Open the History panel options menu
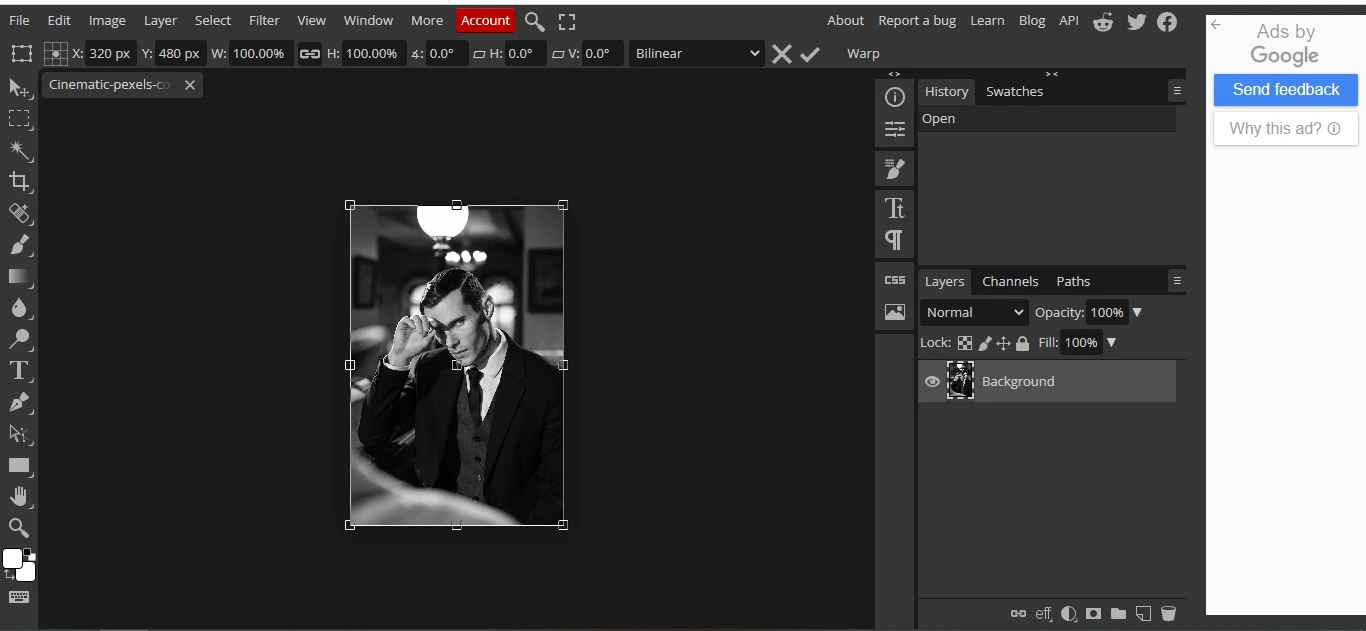Screen dimensions: 1366x631 pyautogui.click(x=1177, y=91)
